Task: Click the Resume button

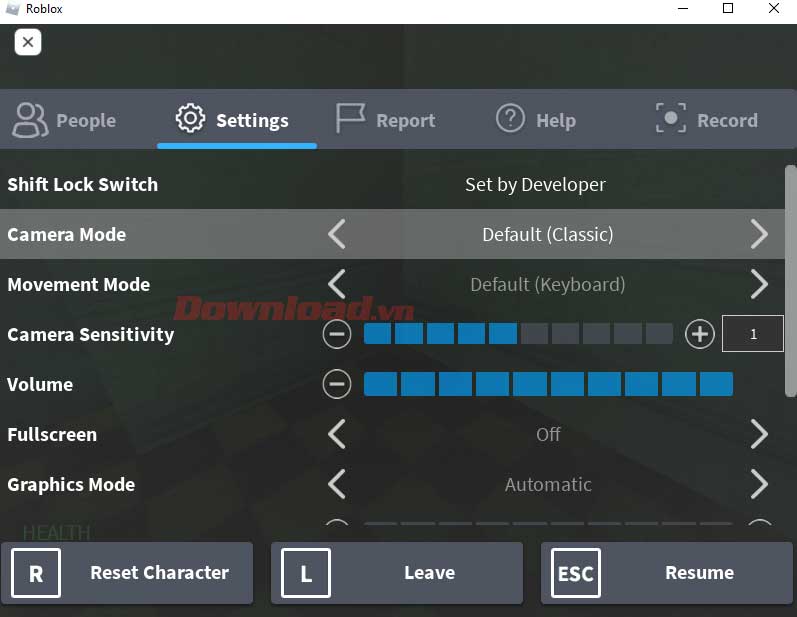Action: click(667, 573)
